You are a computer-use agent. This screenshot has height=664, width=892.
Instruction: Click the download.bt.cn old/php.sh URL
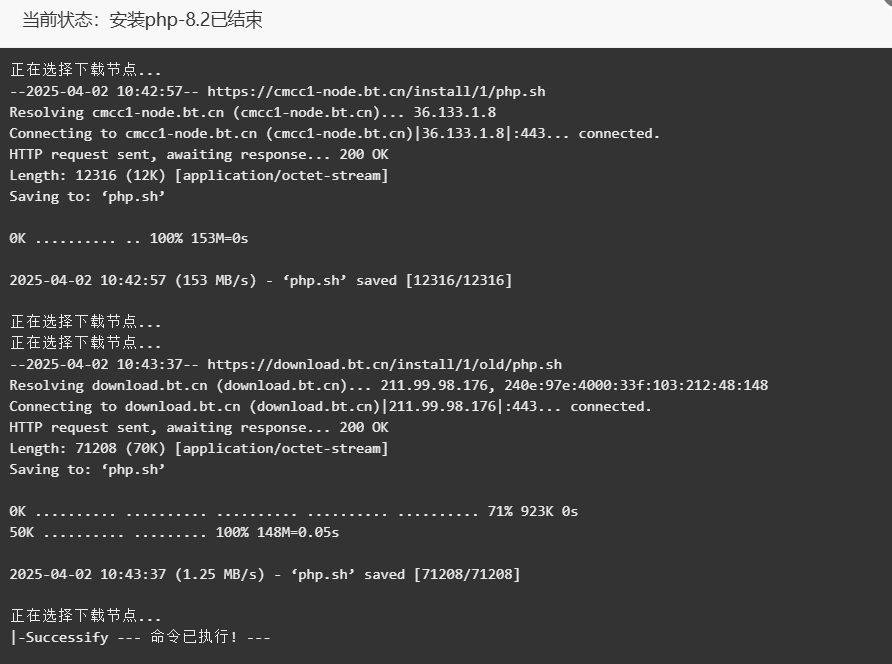pyautogui.click(x=384, y=364)
